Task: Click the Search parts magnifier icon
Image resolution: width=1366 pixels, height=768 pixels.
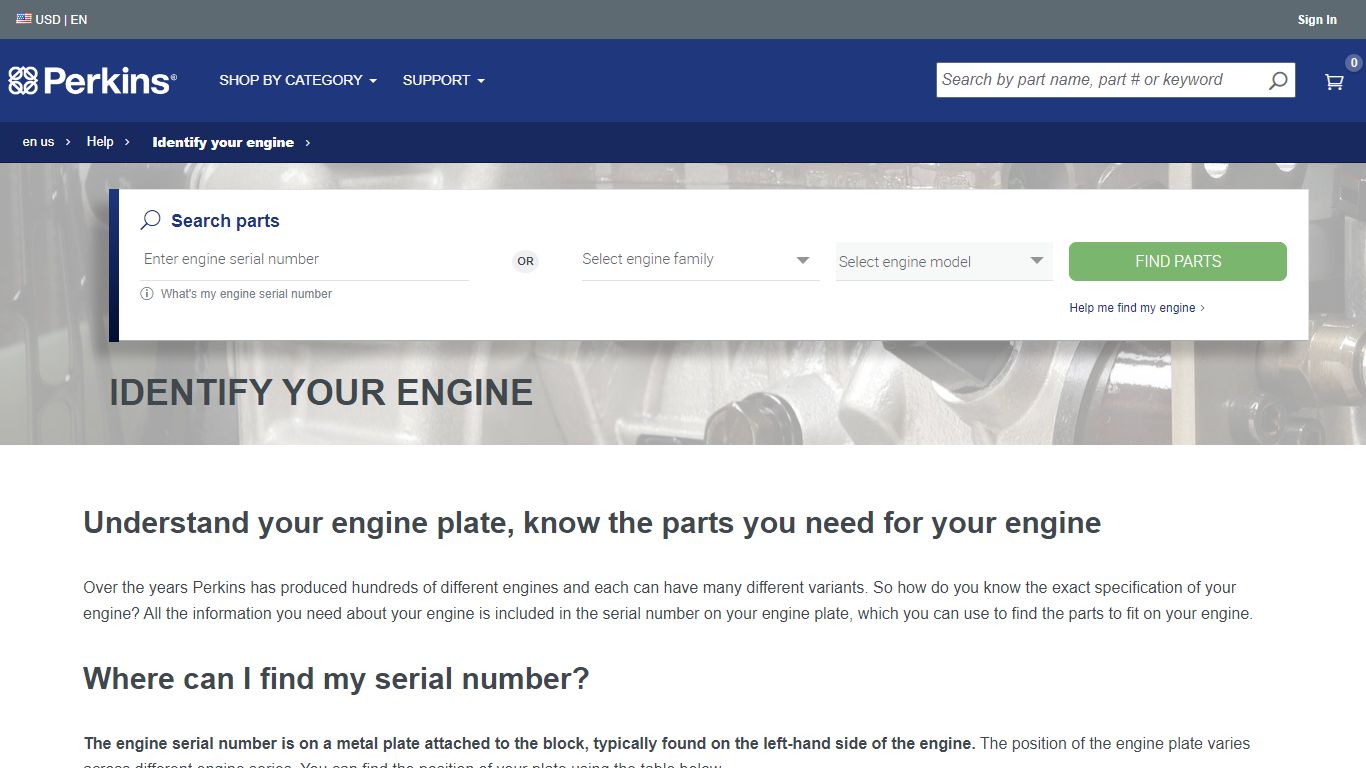Action: [151, 220]
